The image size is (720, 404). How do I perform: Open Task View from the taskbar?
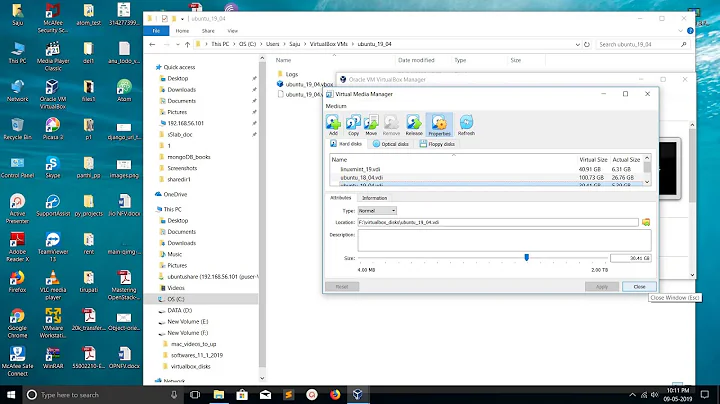195,395
